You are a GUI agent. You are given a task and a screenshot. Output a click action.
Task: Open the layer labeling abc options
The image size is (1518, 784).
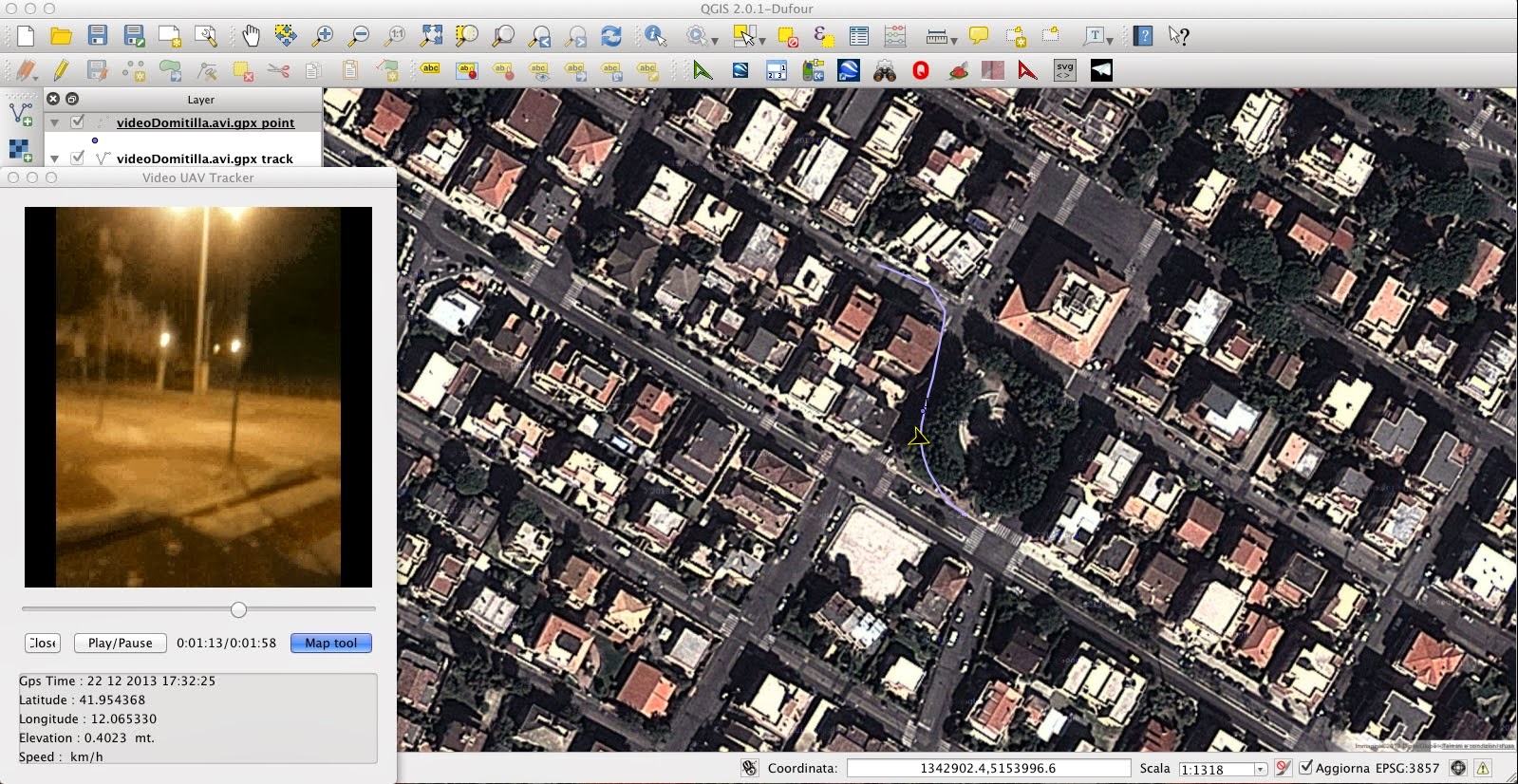coord(430,70)
